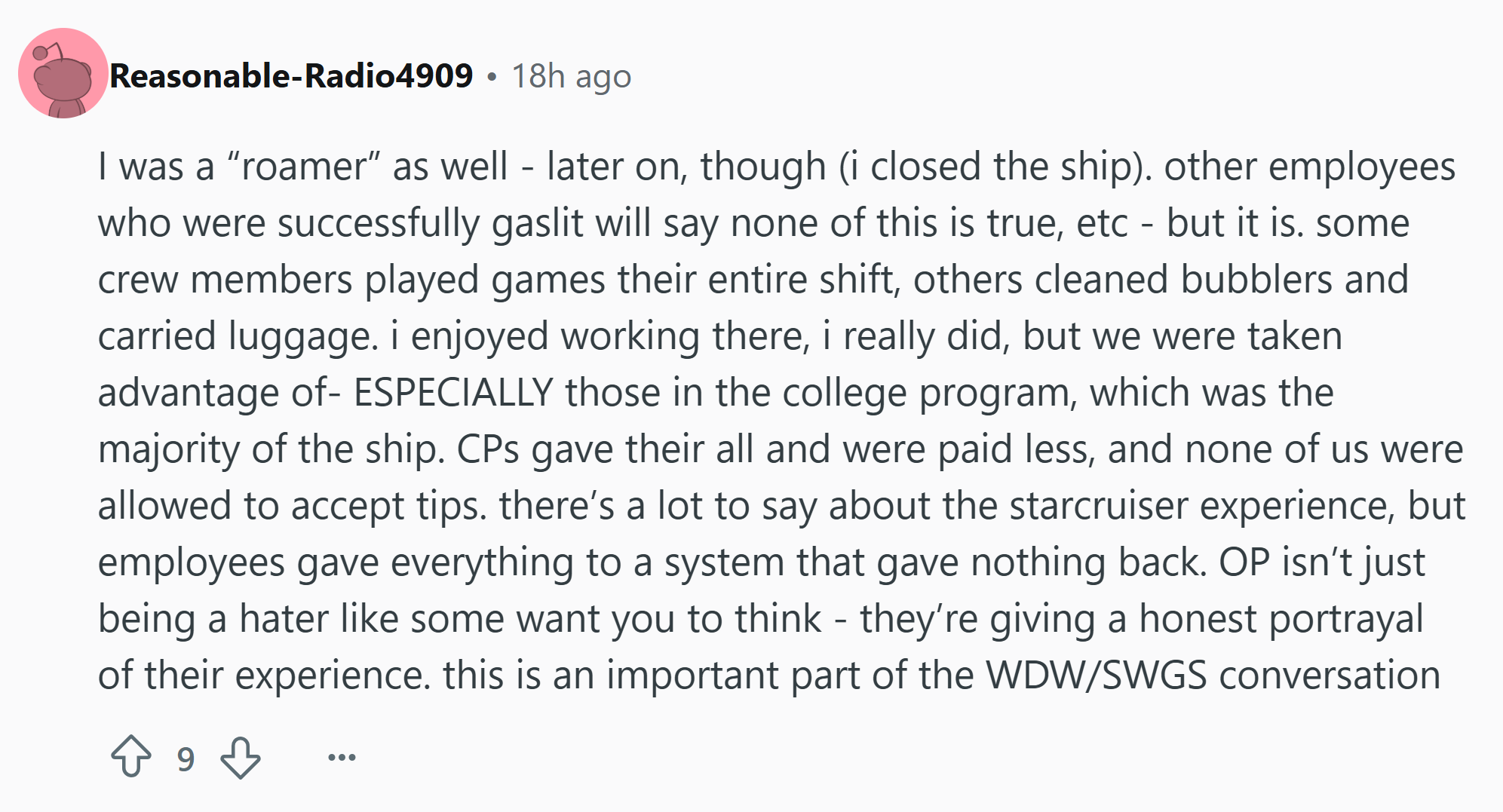The width and height of the screenshot is (1503, 812).
Task: Upvote the Reasonable-Radio4909 comment
Action: (131, 756)
